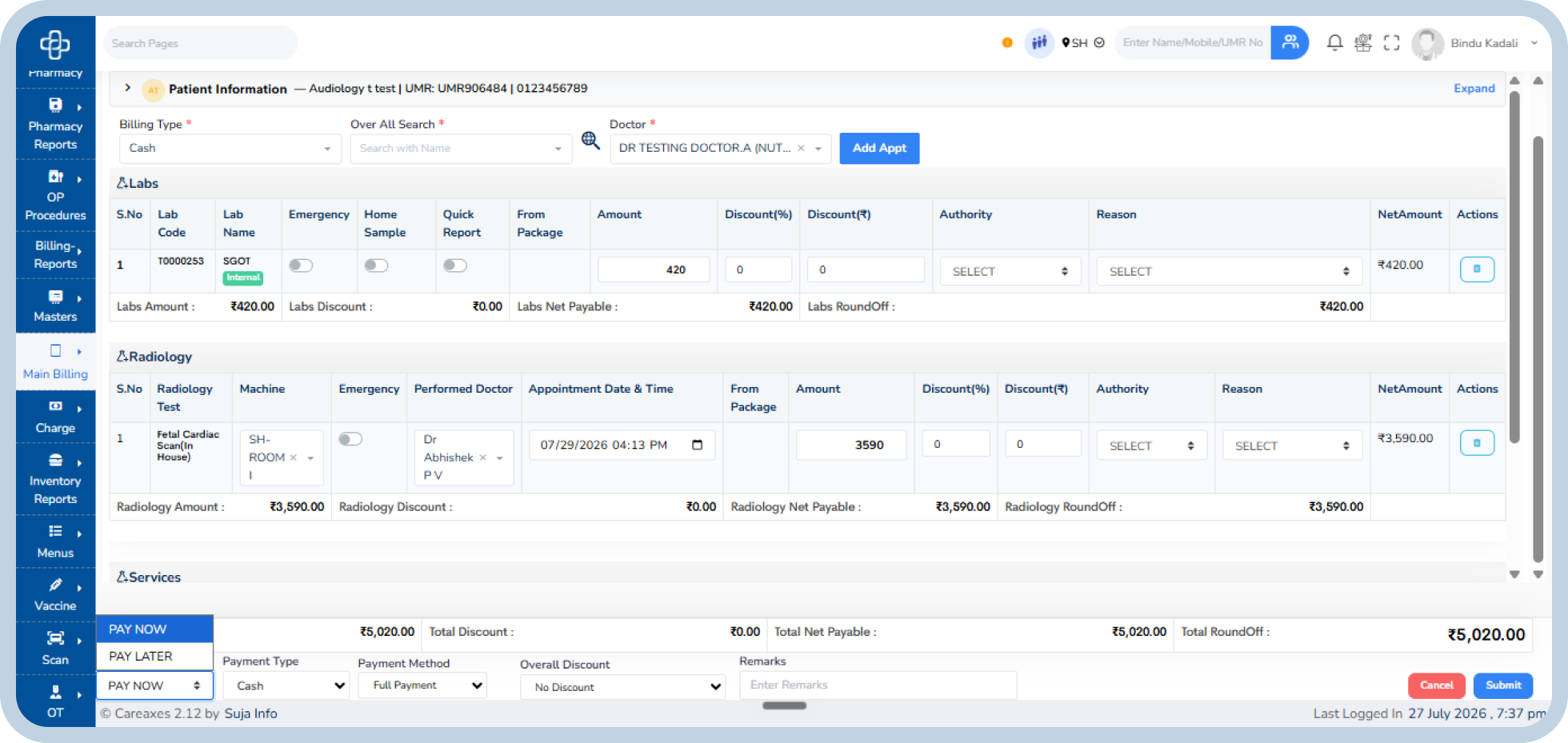Expand the Patient Information chevron
Image resolution: width=1568 pixels, height=743 pixels.
pos(127,88)
